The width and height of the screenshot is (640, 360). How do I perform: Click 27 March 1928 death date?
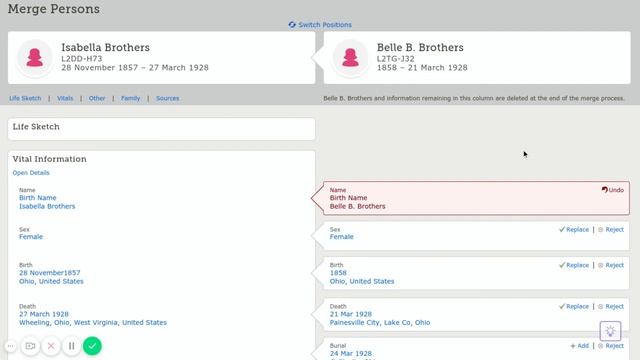[44, 314]
